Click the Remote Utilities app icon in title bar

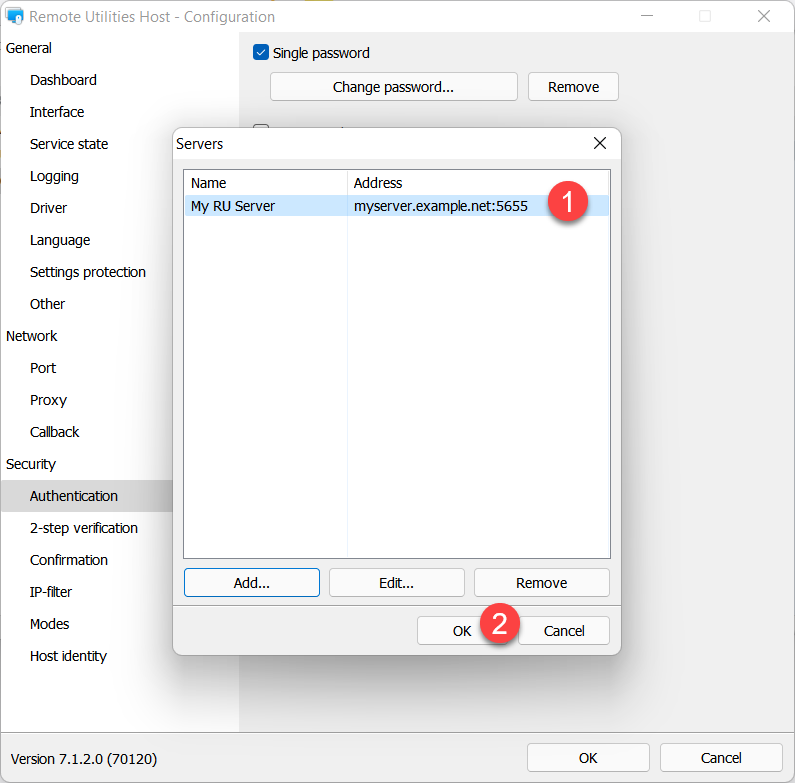pos(15,17)
